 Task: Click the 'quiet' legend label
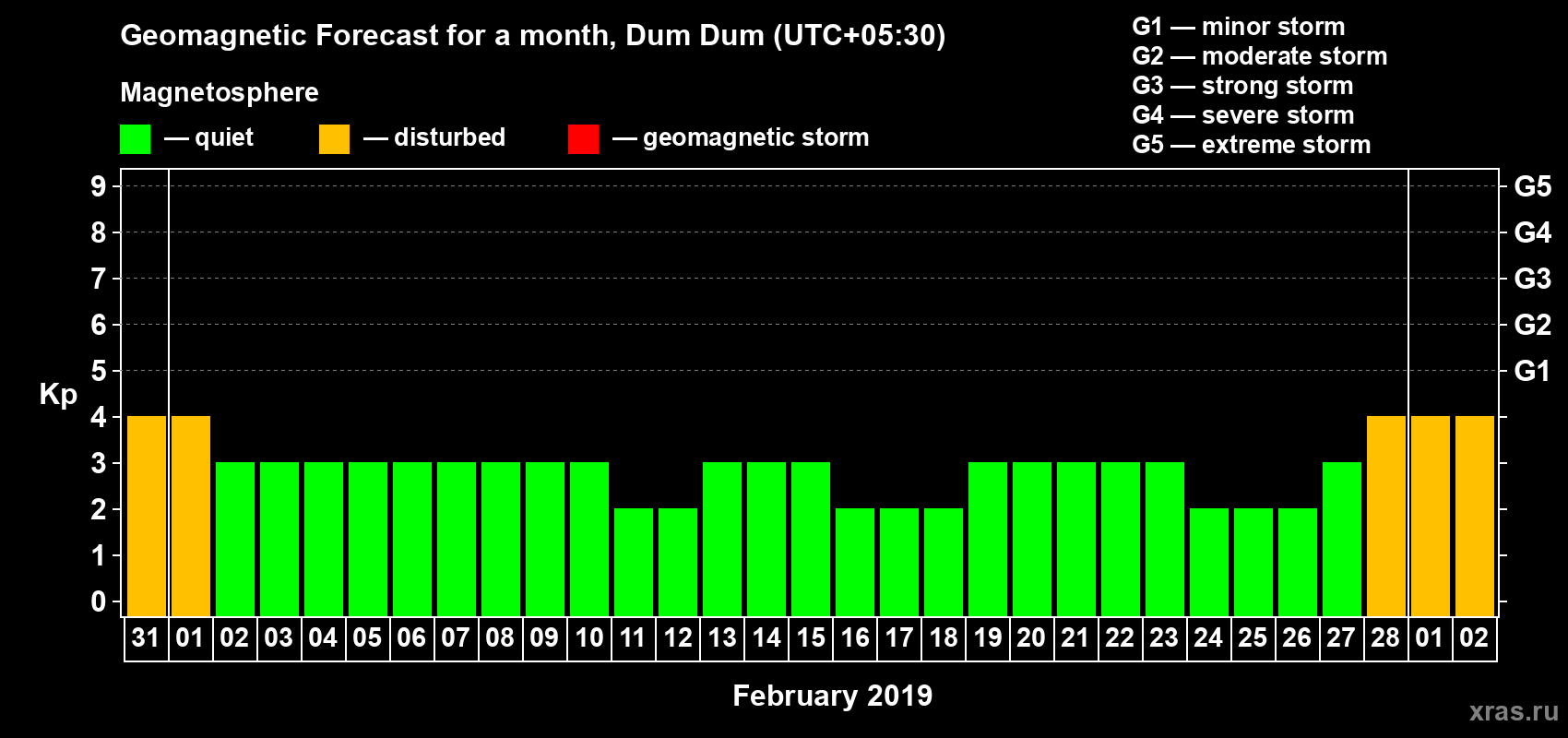click(x=224, y=137)
